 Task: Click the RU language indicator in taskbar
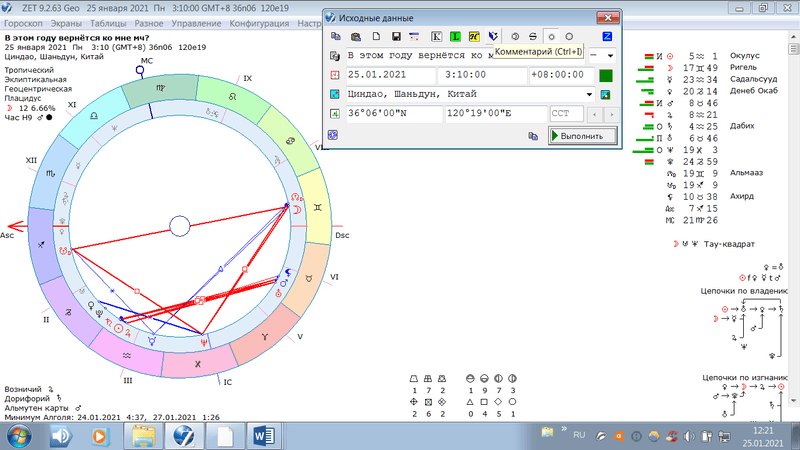(x=578, y=435)
